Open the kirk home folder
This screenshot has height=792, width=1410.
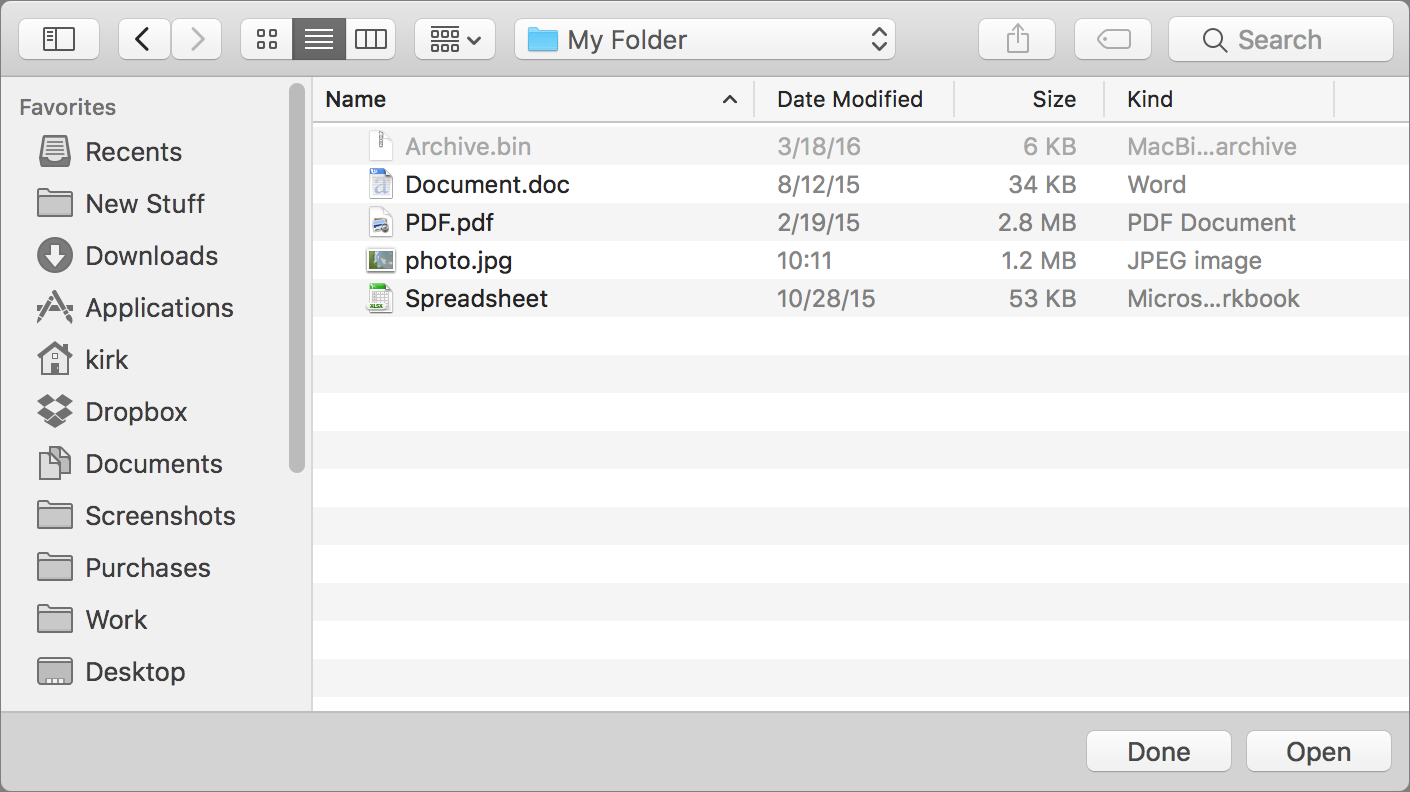104,359
